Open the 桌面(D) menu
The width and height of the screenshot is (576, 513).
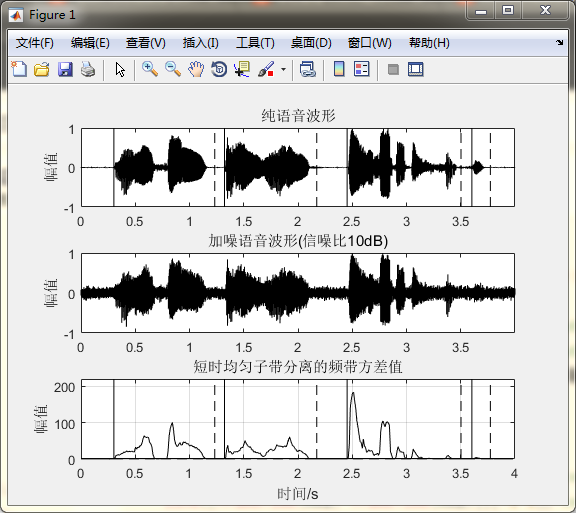pyautogui.click(x=311, y=43)
